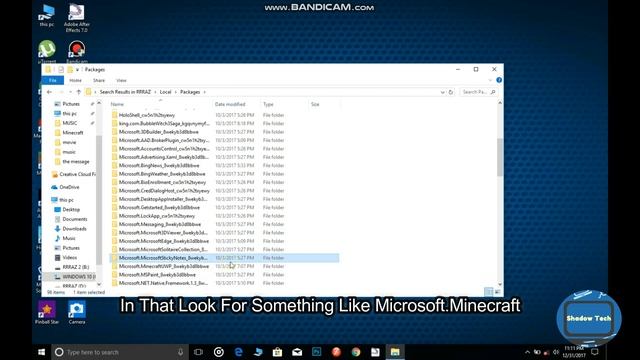Click the Up one level arrow

coord(79,92)
